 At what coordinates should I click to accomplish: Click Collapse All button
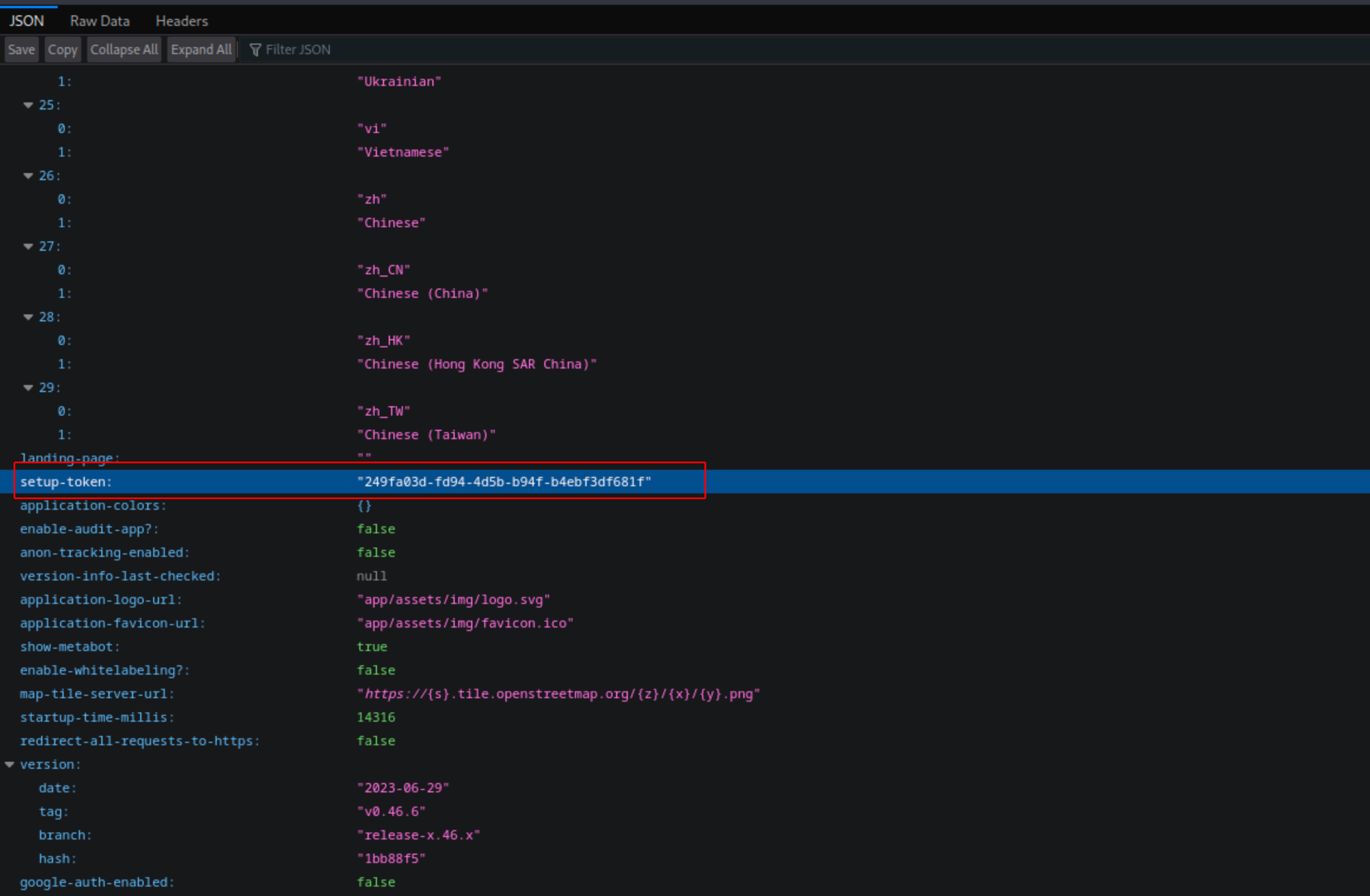(x=124, y=50)
